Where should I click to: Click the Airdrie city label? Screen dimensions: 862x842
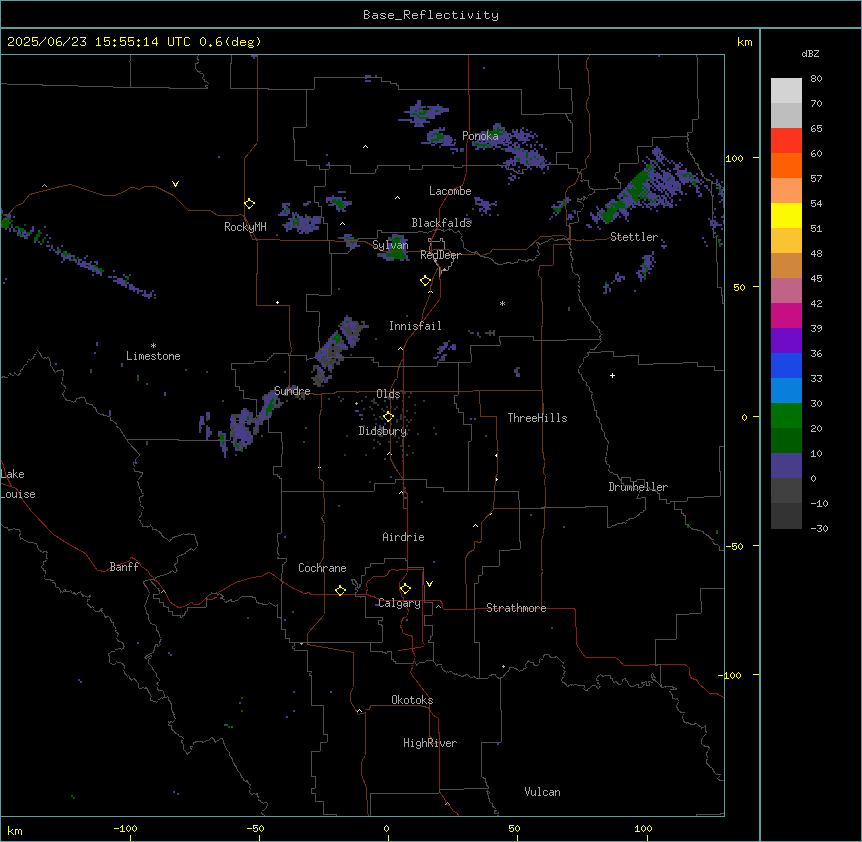tap(404, 537)
